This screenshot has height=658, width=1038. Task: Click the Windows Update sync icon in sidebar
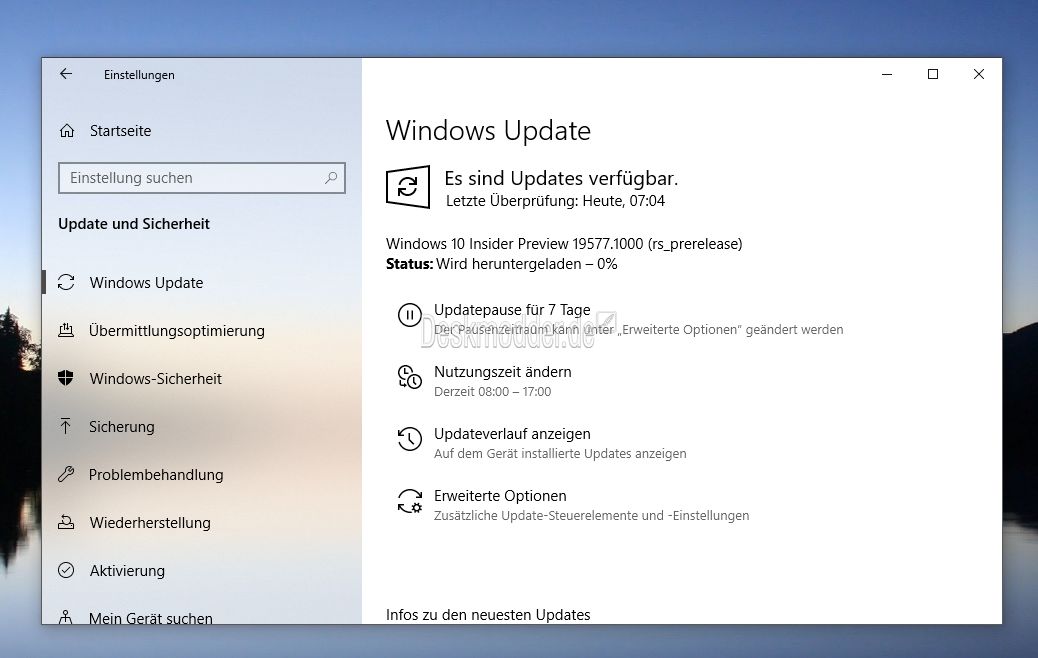(x=66, y=283)
